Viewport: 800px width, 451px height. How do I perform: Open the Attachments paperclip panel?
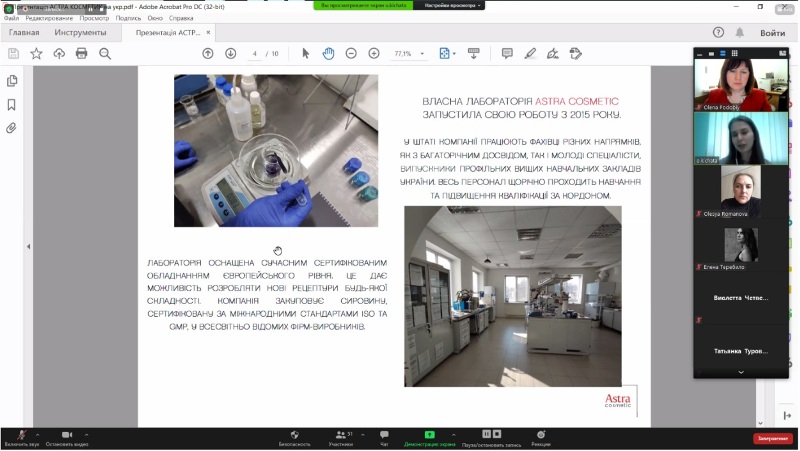pos(12,128)
